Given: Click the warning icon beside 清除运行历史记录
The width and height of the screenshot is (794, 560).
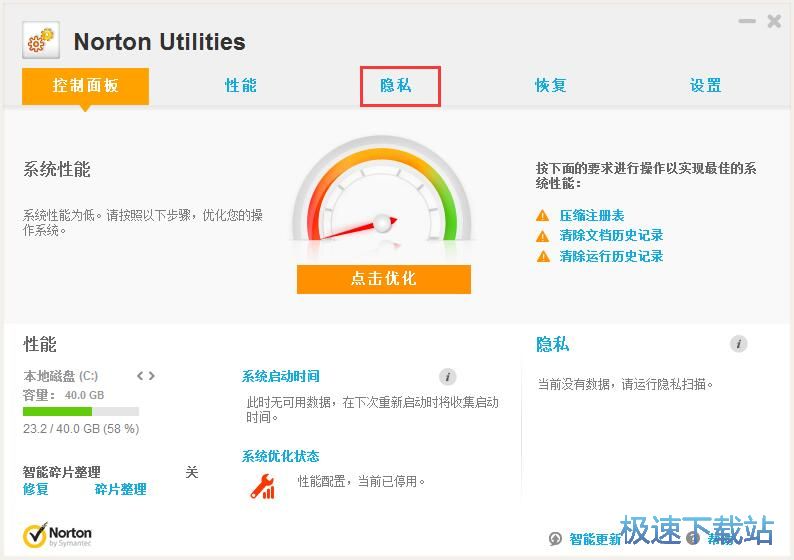Looking at the screenshot, I should [x=543, y=256].
